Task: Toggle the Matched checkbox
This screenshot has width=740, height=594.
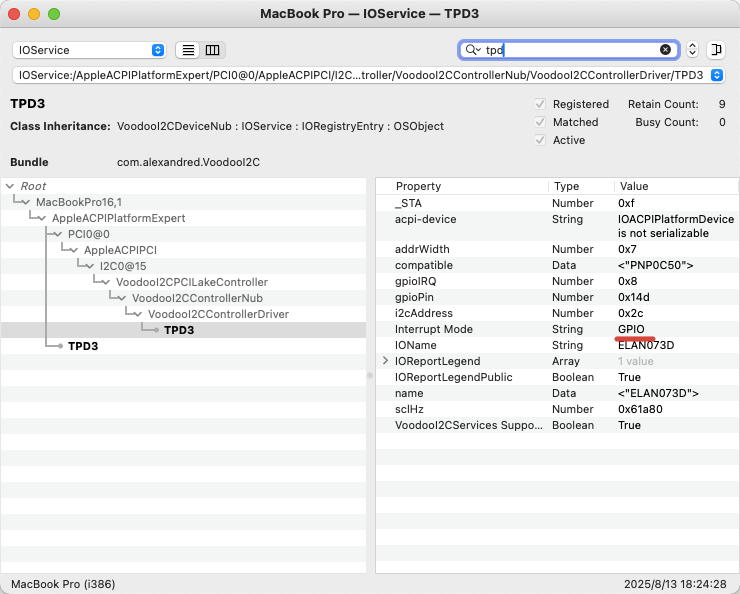Action: pyautogui.click(x=540, y=122)
